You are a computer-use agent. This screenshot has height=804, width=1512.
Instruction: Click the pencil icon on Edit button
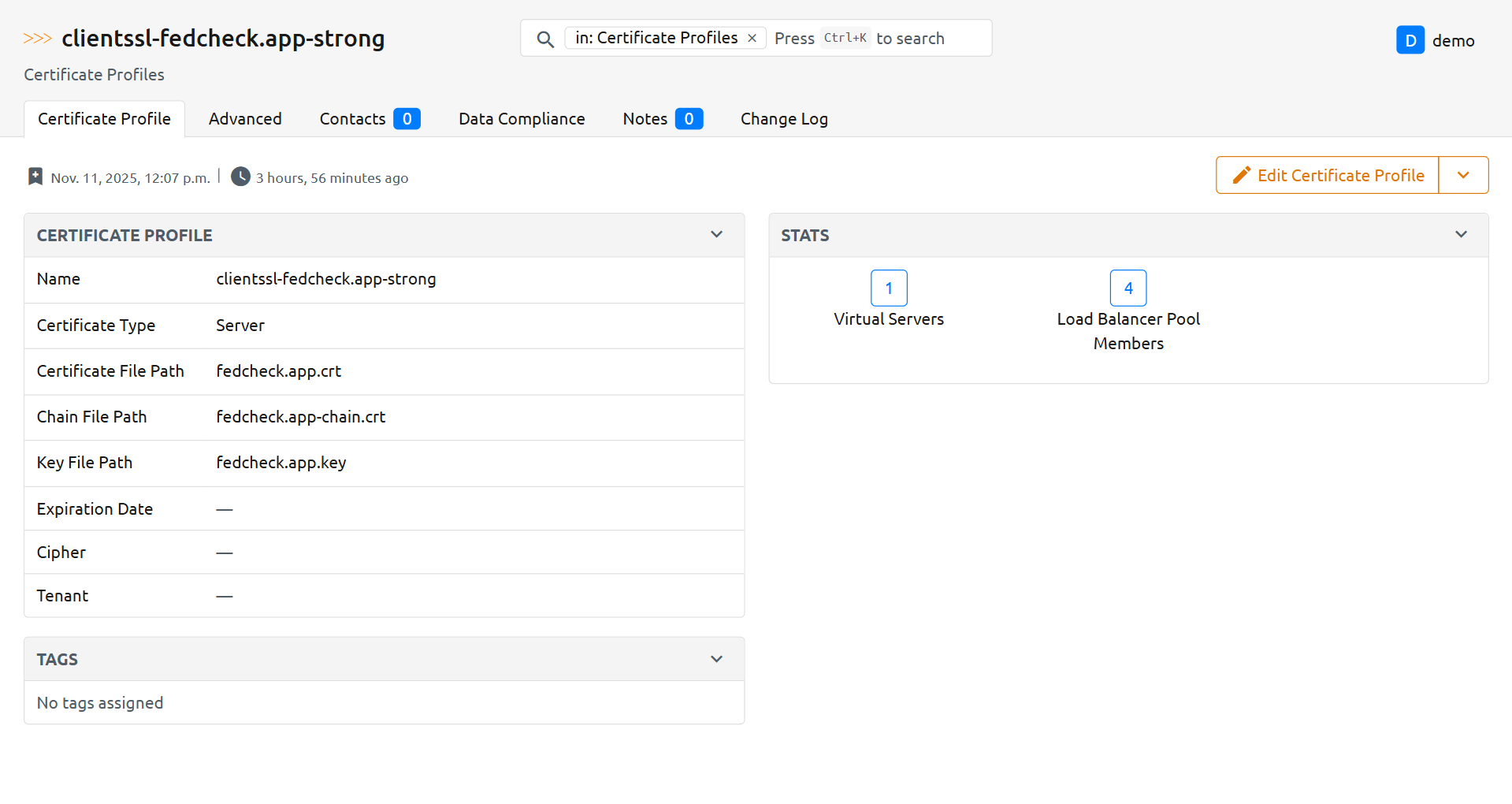[x=1241, y=175]
